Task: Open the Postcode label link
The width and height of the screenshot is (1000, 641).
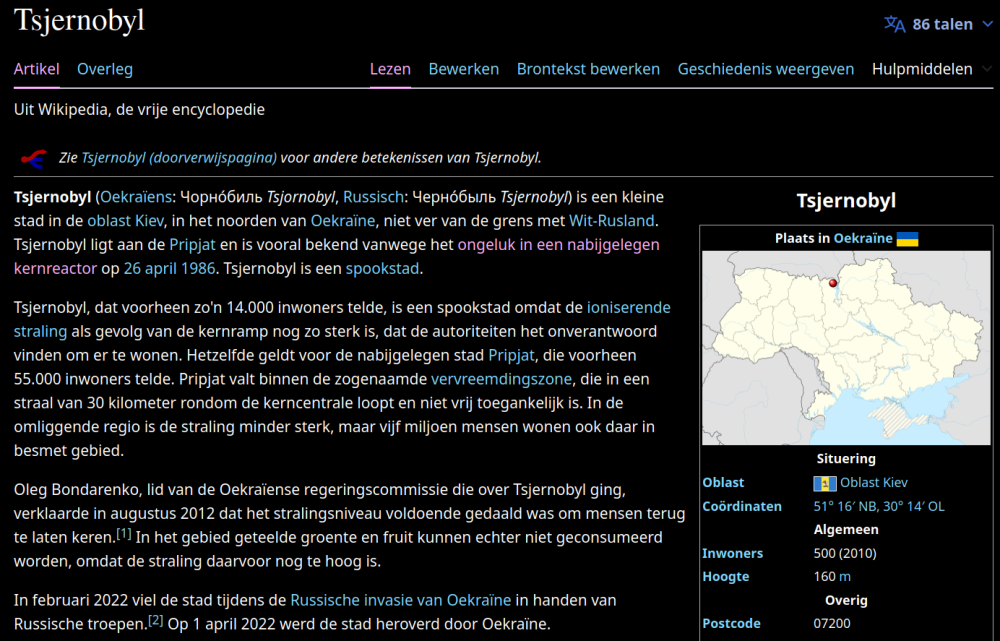Action: pyautogui.click(x=732, y=624)
